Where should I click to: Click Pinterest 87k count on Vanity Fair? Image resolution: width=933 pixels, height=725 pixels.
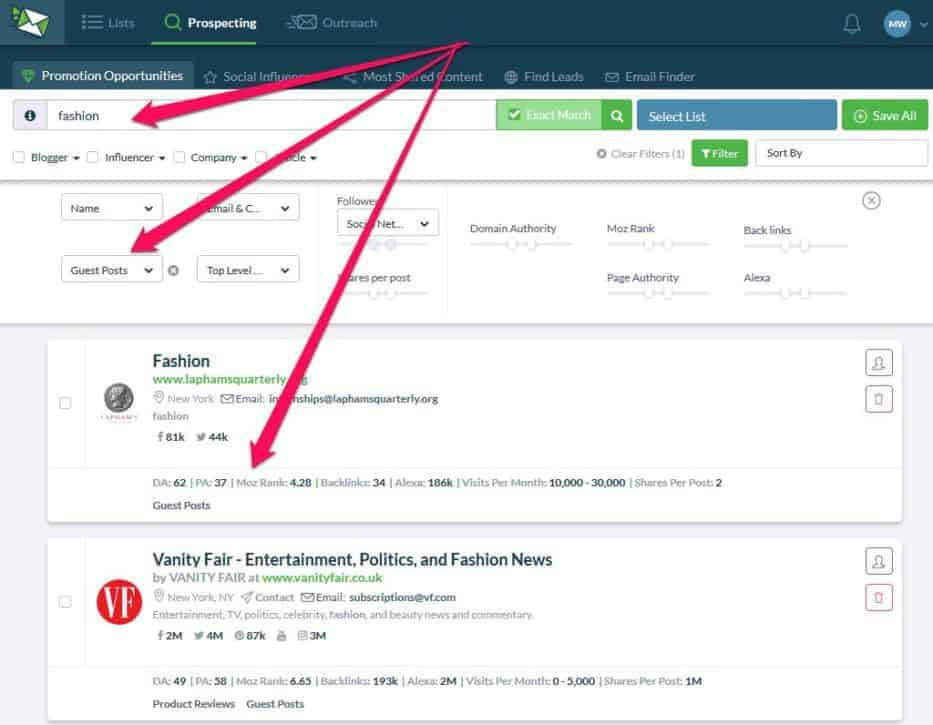pyautogui.click(x=250, y=636)
